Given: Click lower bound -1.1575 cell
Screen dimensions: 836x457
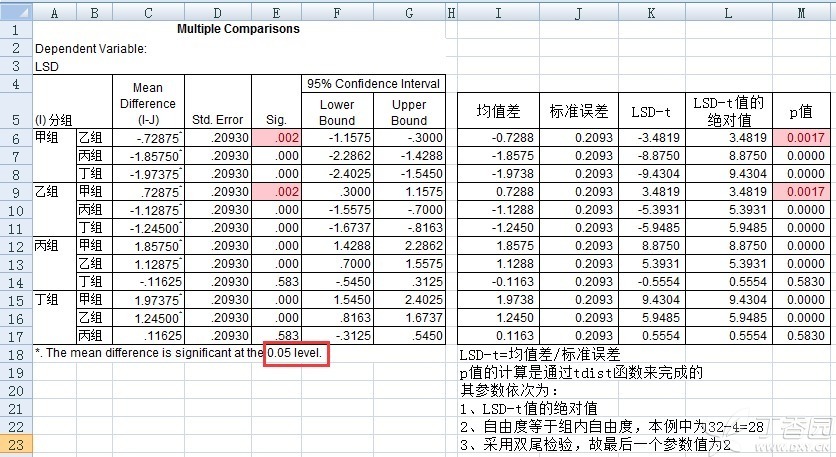Looking at the screenshot, I should (x=337, y=138).
